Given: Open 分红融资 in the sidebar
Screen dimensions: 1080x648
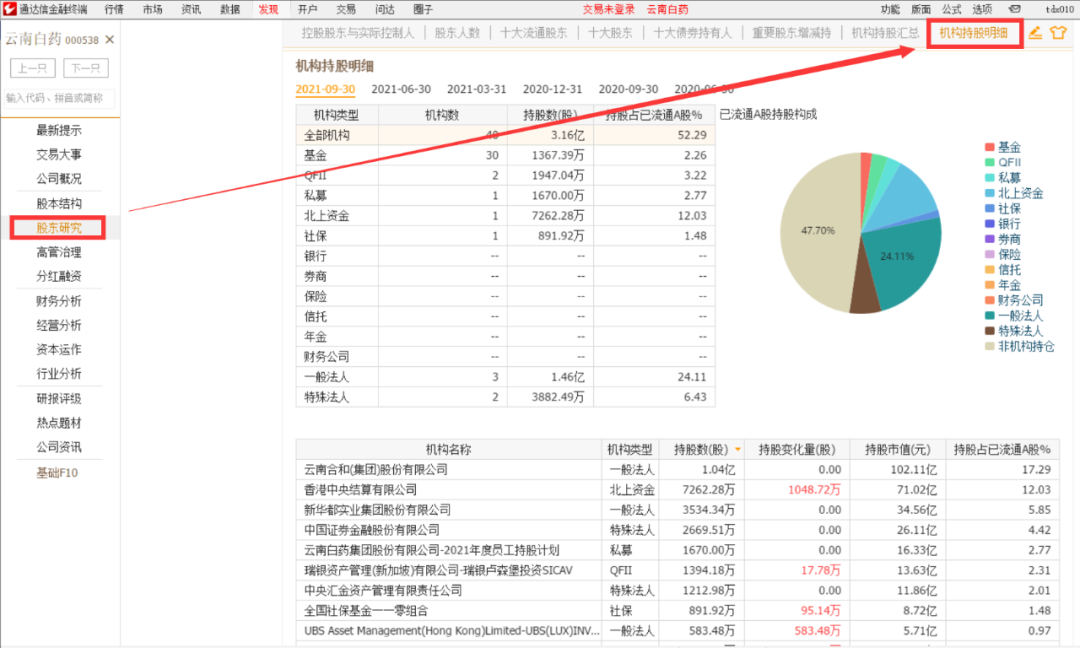Looking at the screenshot, I should pyautogui.click(x=59, y=276).
